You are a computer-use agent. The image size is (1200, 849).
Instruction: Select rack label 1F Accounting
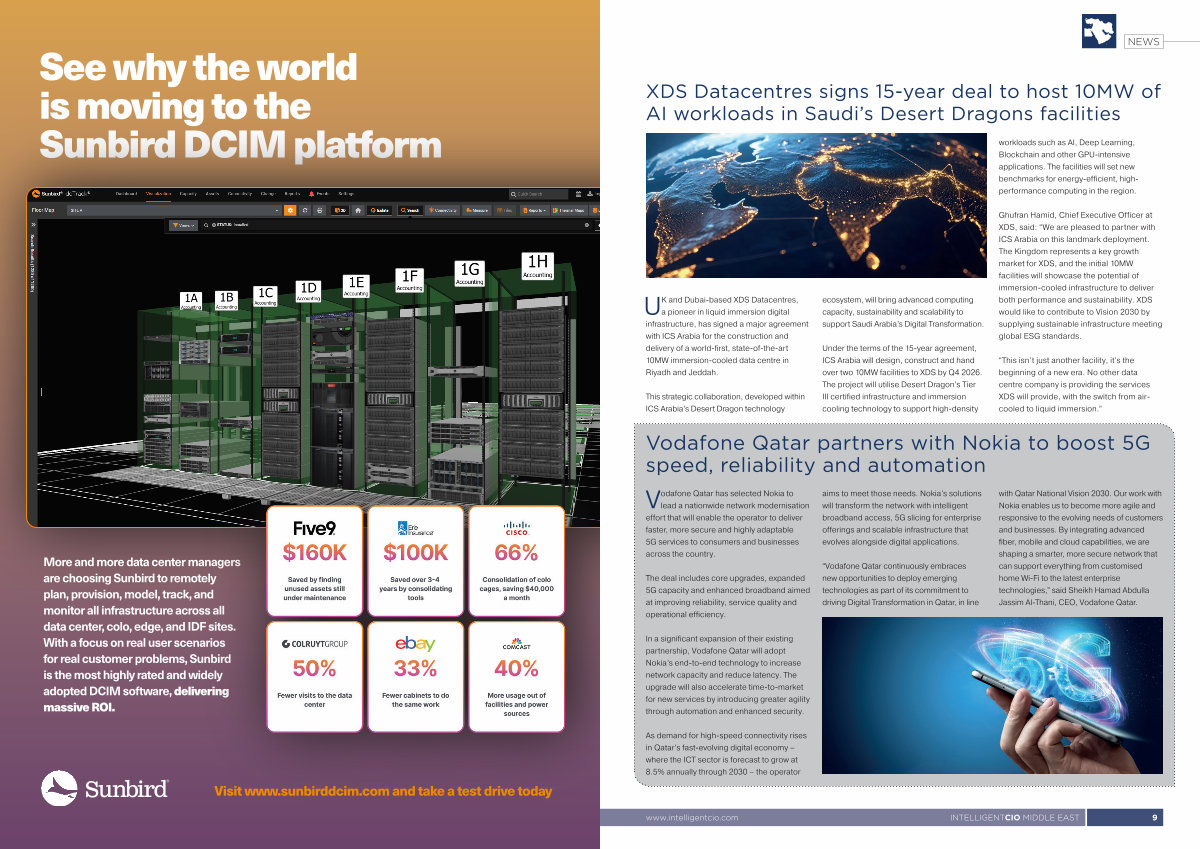point(409,279)
